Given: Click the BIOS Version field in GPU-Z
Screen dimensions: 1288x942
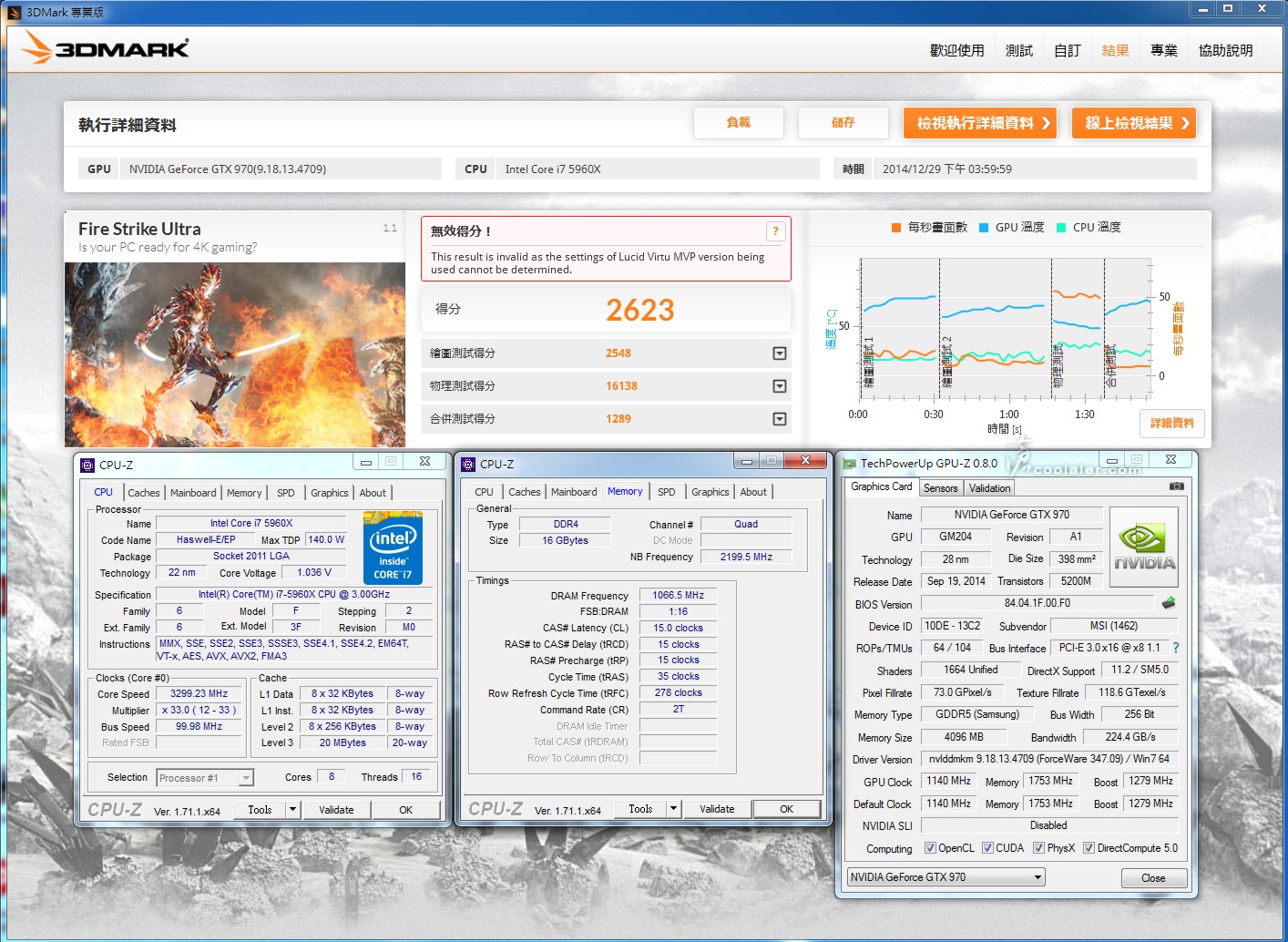Looking at the screenshot, I should coord(1038,603).
